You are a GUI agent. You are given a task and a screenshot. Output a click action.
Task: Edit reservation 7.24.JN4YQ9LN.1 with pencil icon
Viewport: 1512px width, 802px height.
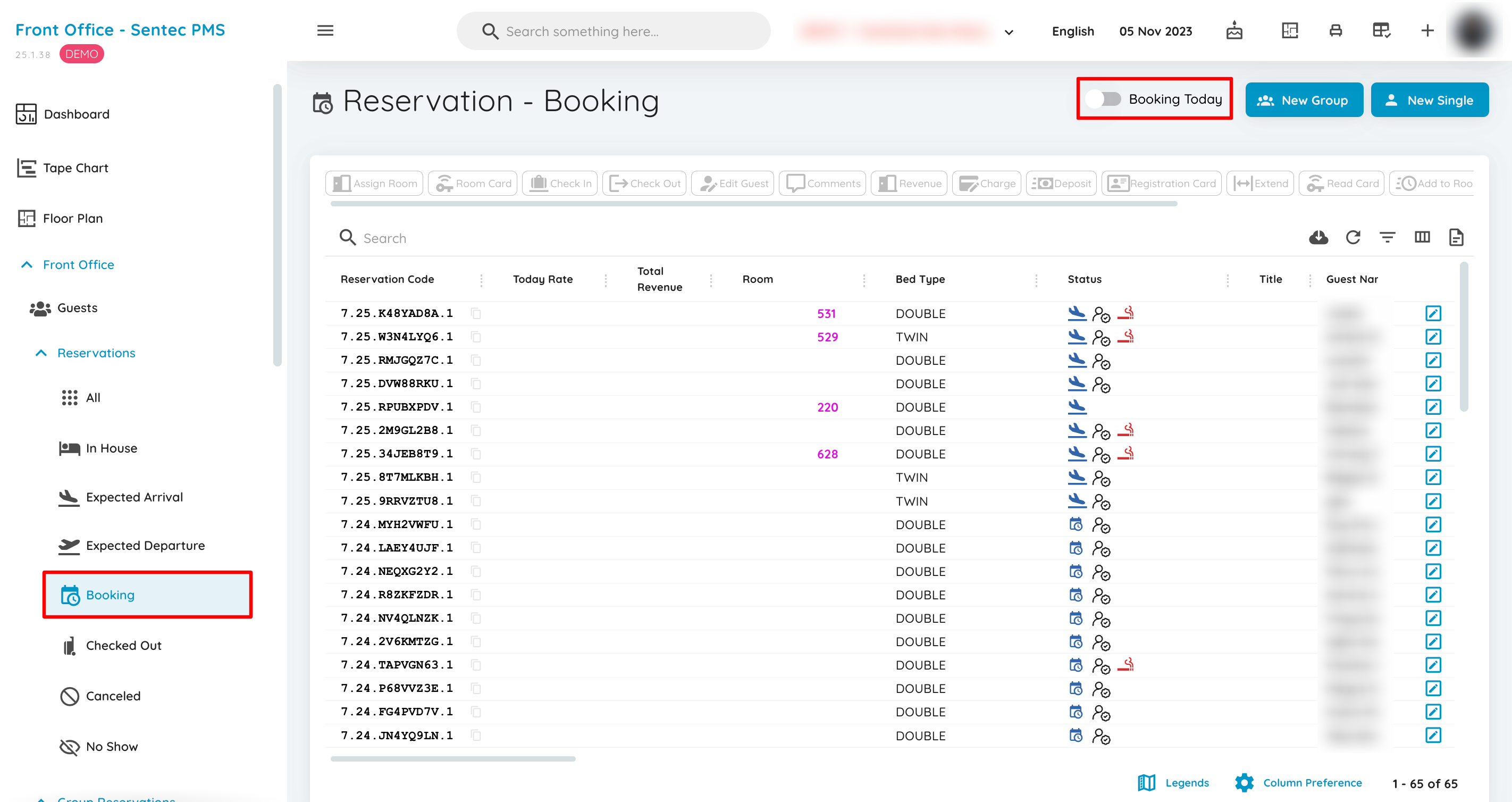pos(1433,735)
